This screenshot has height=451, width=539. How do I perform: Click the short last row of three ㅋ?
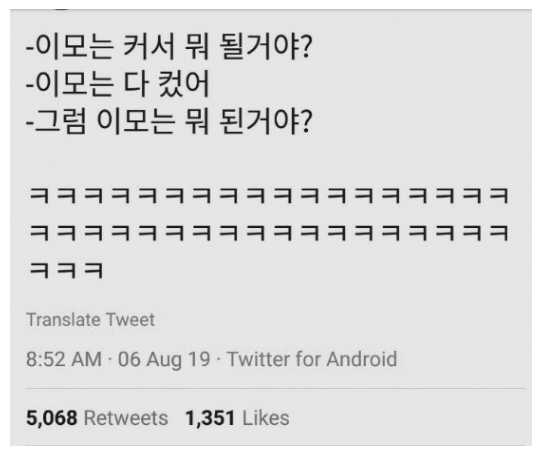pos(66,270)
